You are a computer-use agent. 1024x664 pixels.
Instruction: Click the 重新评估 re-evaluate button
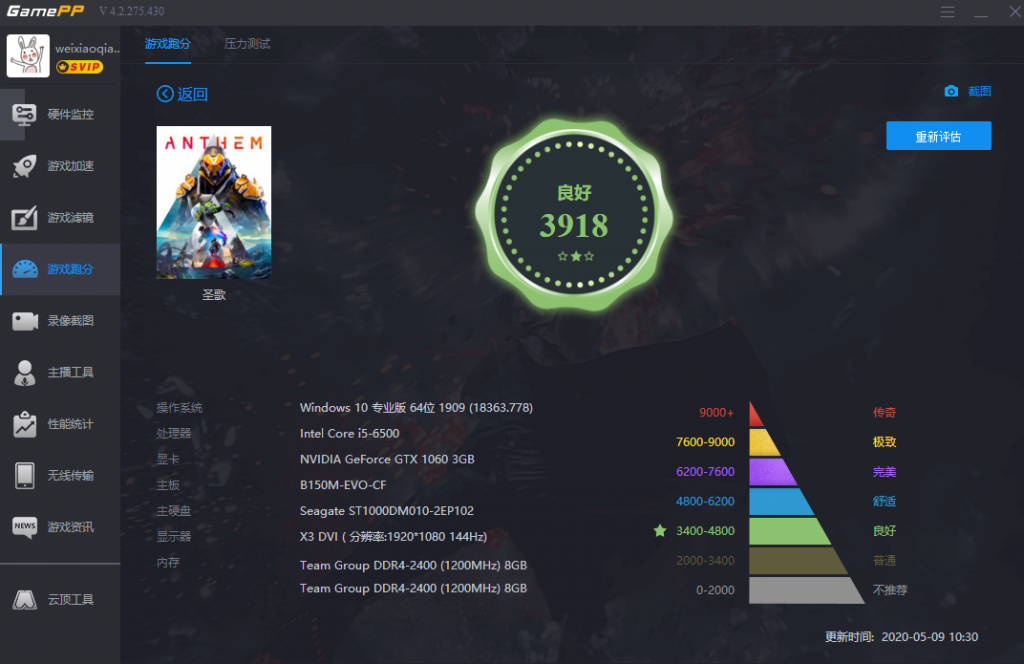[938, 136]
